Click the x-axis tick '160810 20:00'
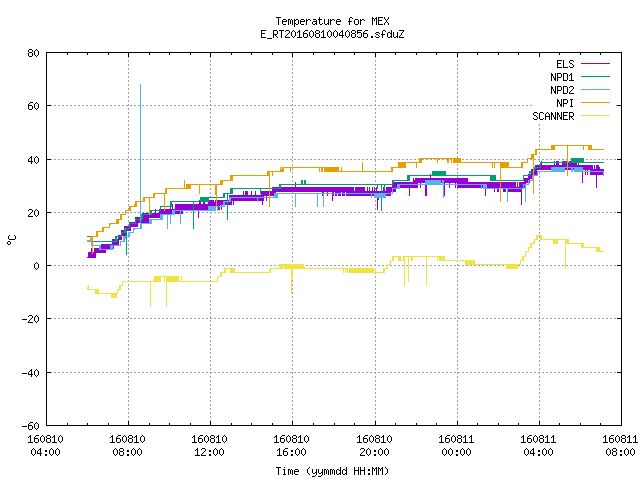 pyautogui.click(x=374, y=446)
